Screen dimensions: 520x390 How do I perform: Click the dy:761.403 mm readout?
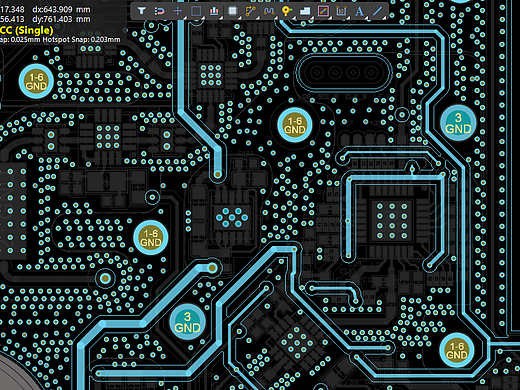click(61, 19)
